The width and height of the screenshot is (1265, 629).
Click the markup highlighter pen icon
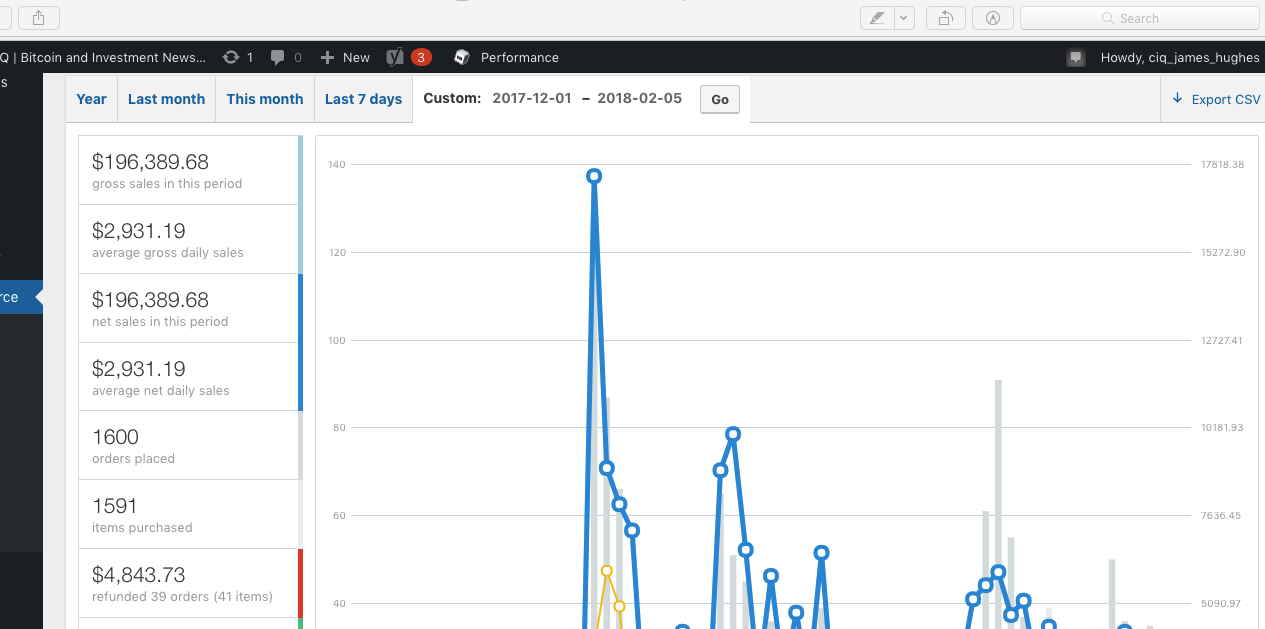tap(876, 18)
